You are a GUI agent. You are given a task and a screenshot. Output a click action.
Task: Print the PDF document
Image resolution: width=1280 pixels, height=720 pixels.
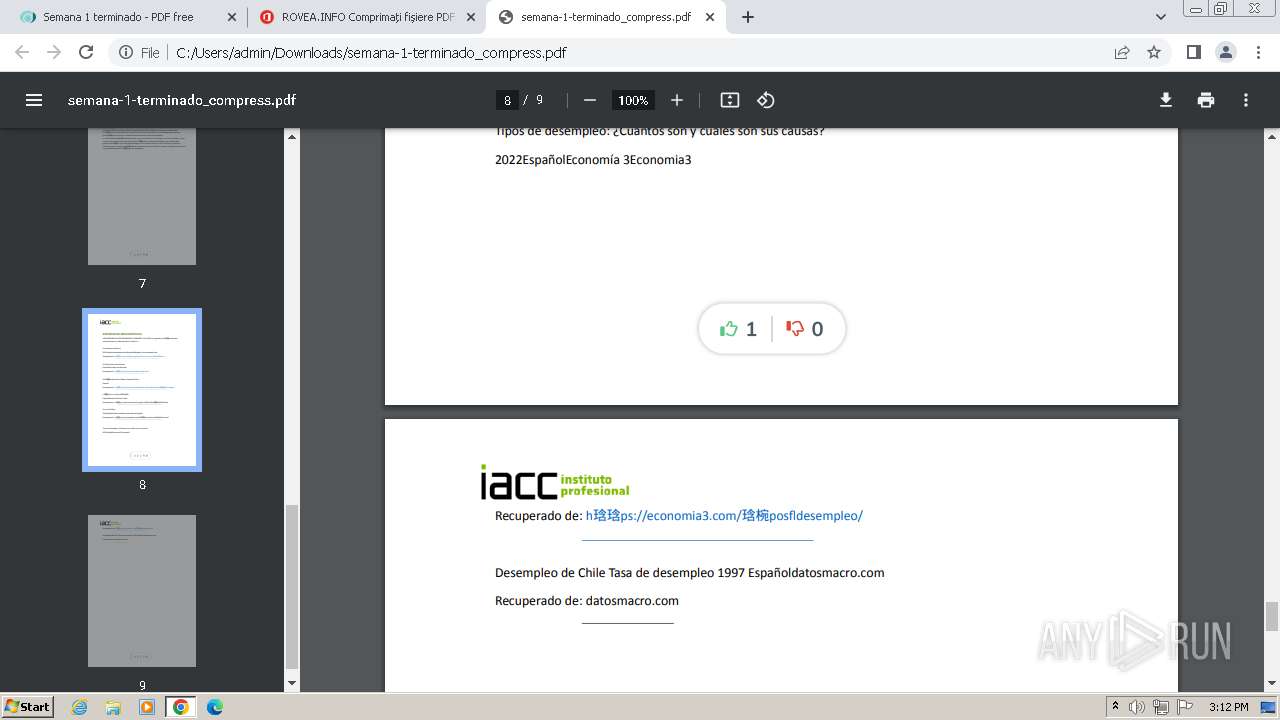click(x=1206, y=100)
